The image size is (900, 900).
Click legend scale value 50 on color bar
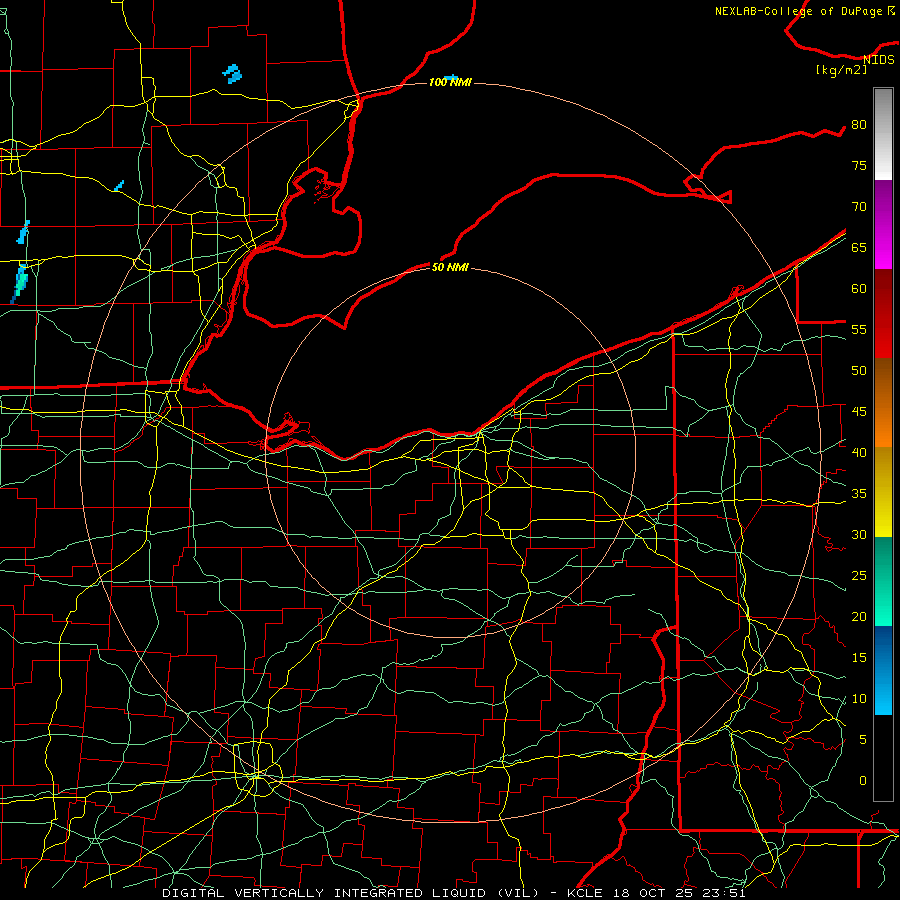coord(859,370)
